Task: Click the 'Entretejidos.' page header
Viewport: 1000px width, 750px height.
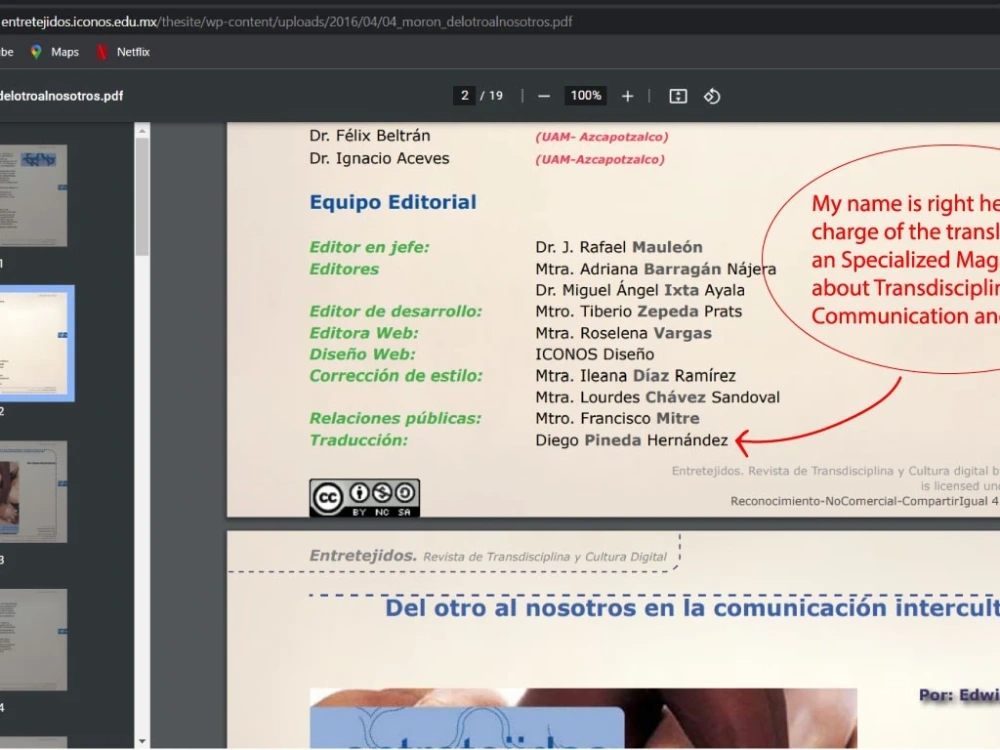Action: click(x=362, y=555)
